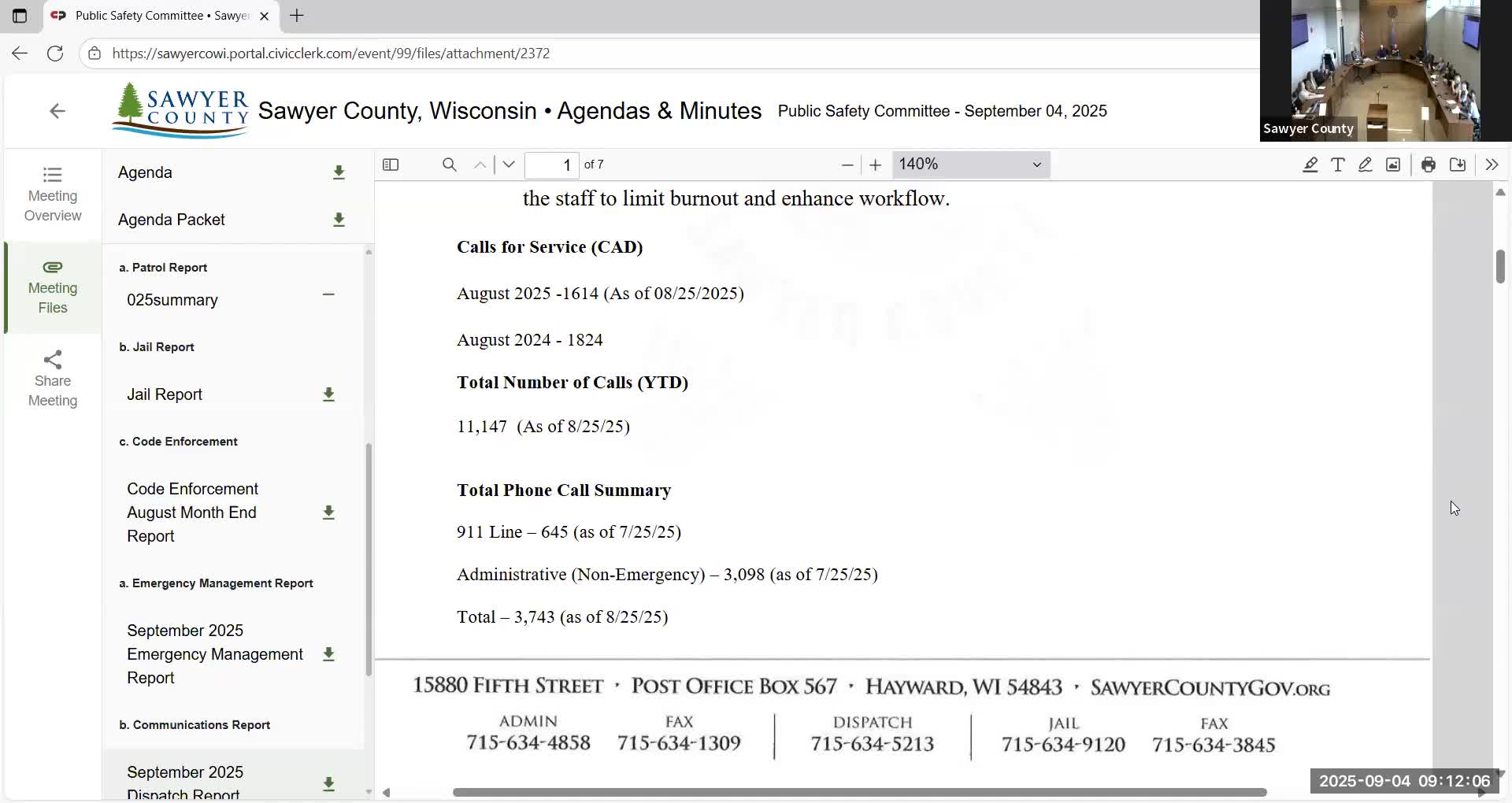Download the Agenda Packet file
Screen dimensions: 1512x803
point(339,220)
